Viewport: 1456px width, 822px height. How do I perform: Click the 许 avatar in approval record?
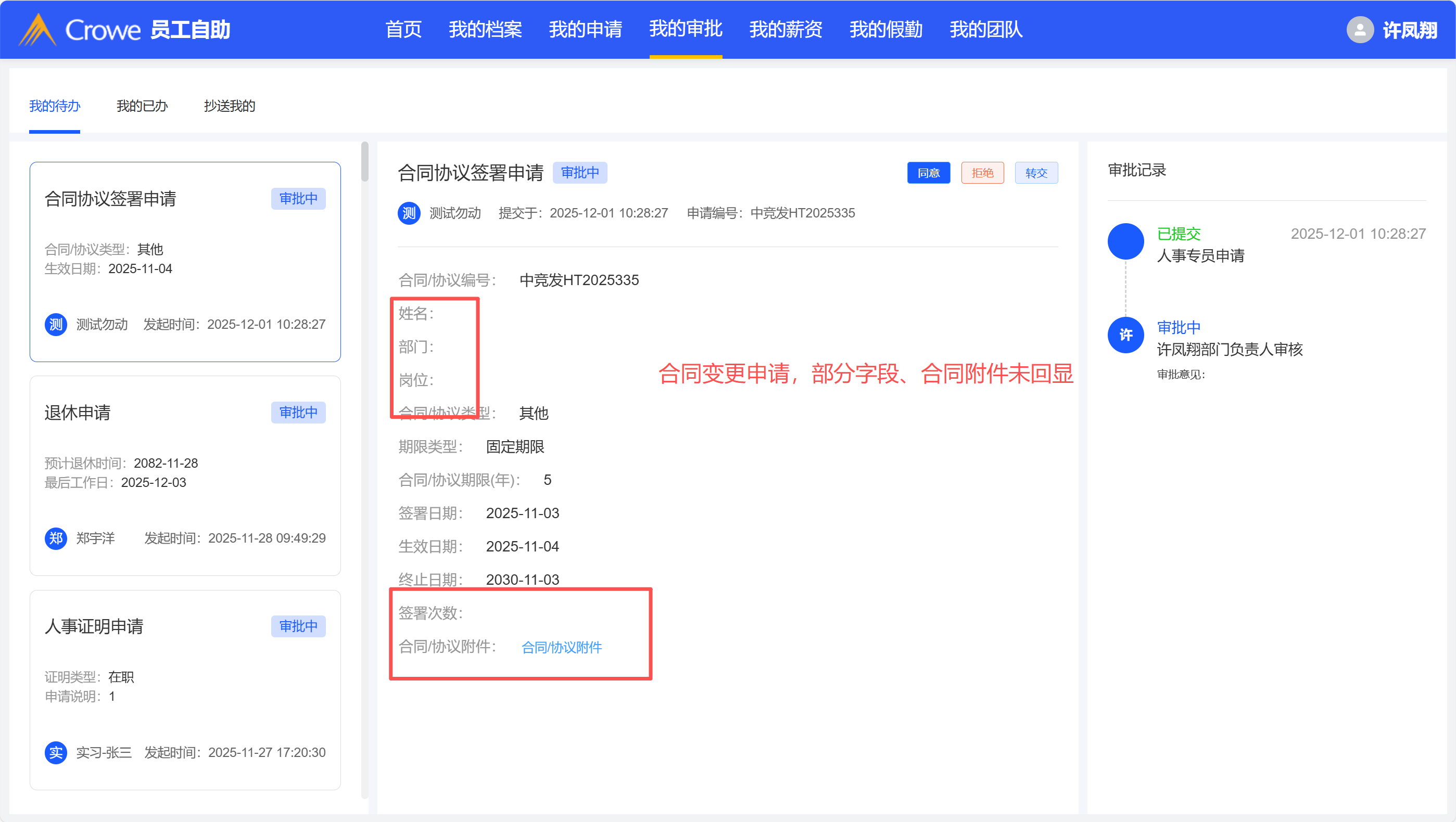pos(1125,335)
